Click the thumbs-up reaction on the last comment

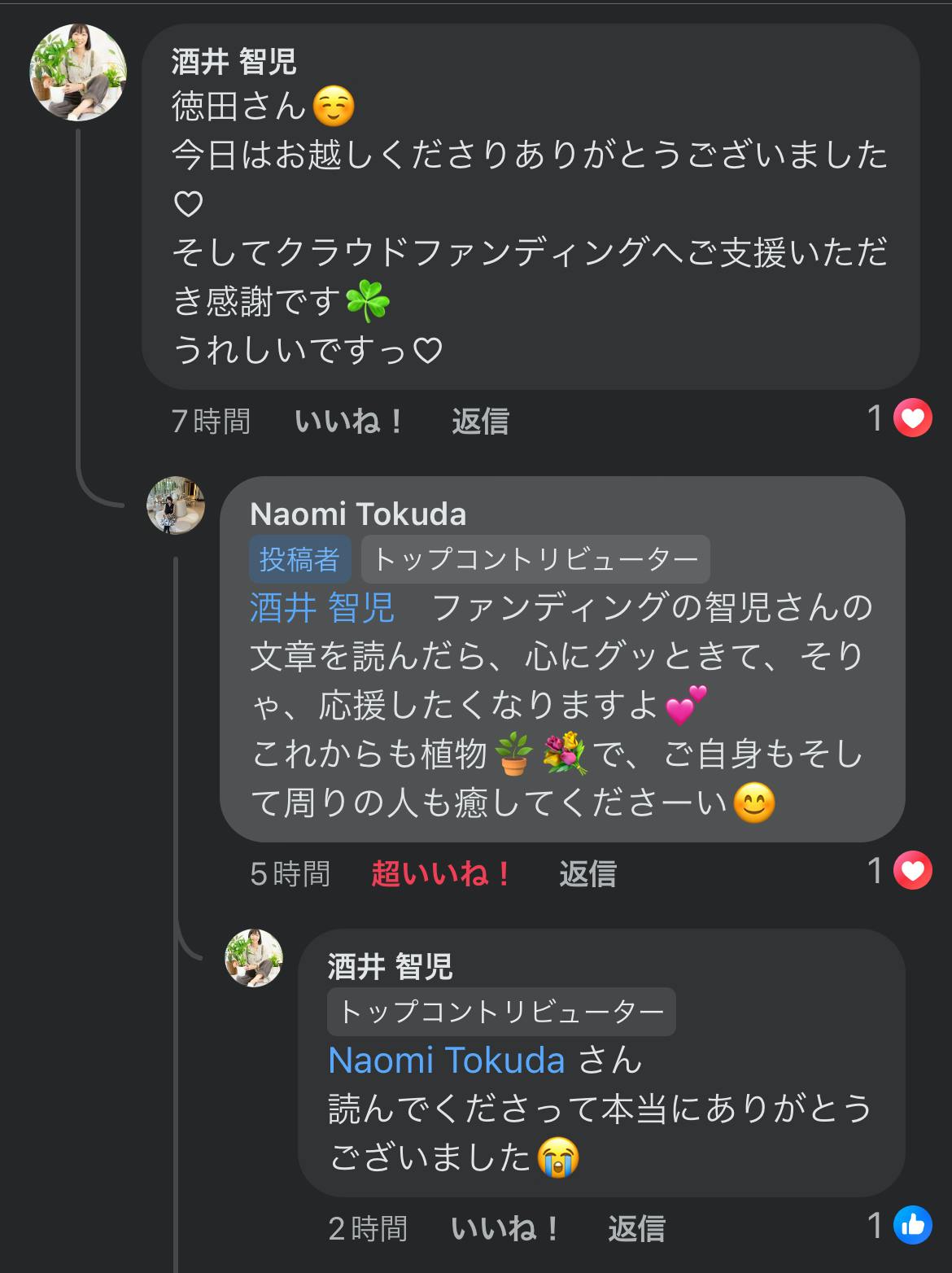(x=912, y=1226)
